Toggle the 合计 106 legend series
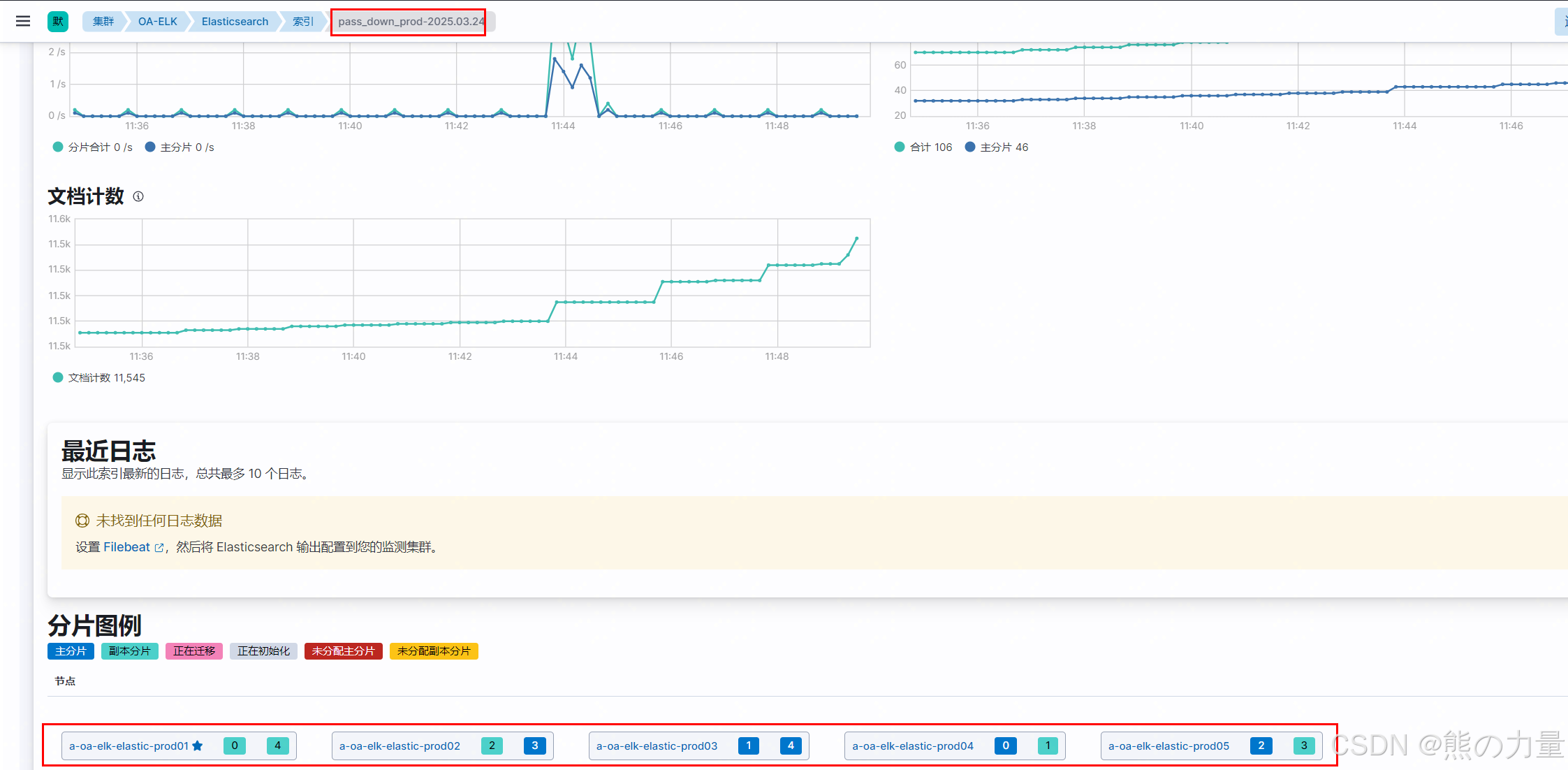Viewport: 1568px width, 770px height. click(923, 147)
